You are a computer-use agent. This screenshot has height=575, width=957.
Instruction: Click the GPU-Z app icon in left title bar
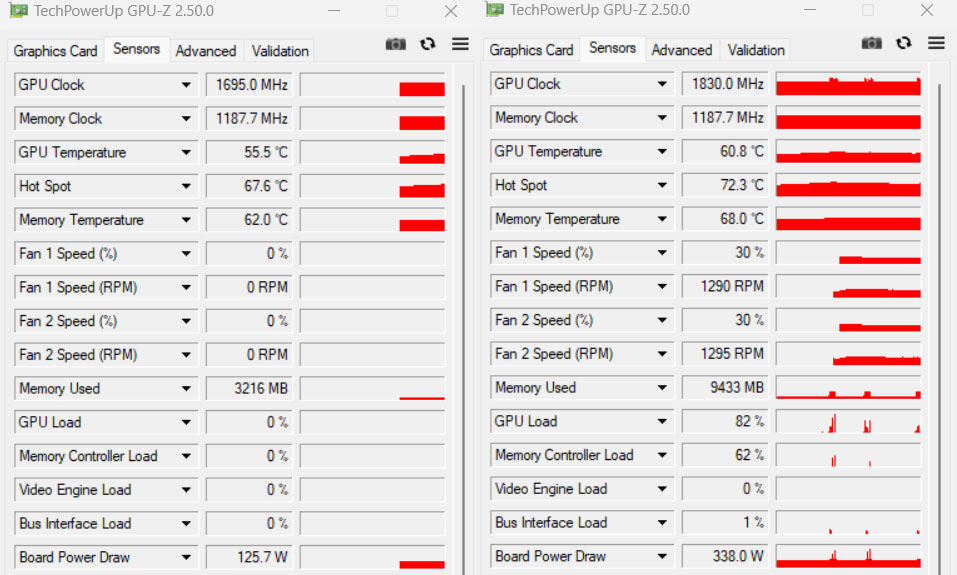tap(17, 11)
